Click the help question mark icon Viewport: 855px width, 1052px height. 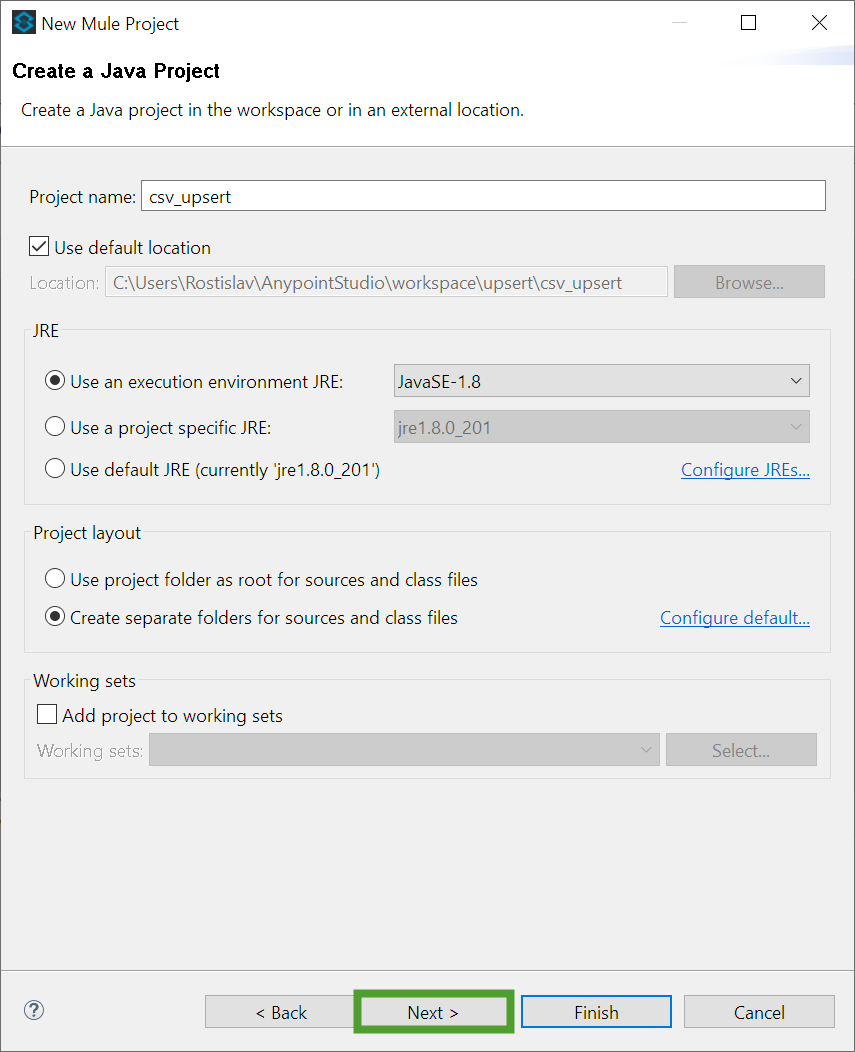(x=34, y=1010)
